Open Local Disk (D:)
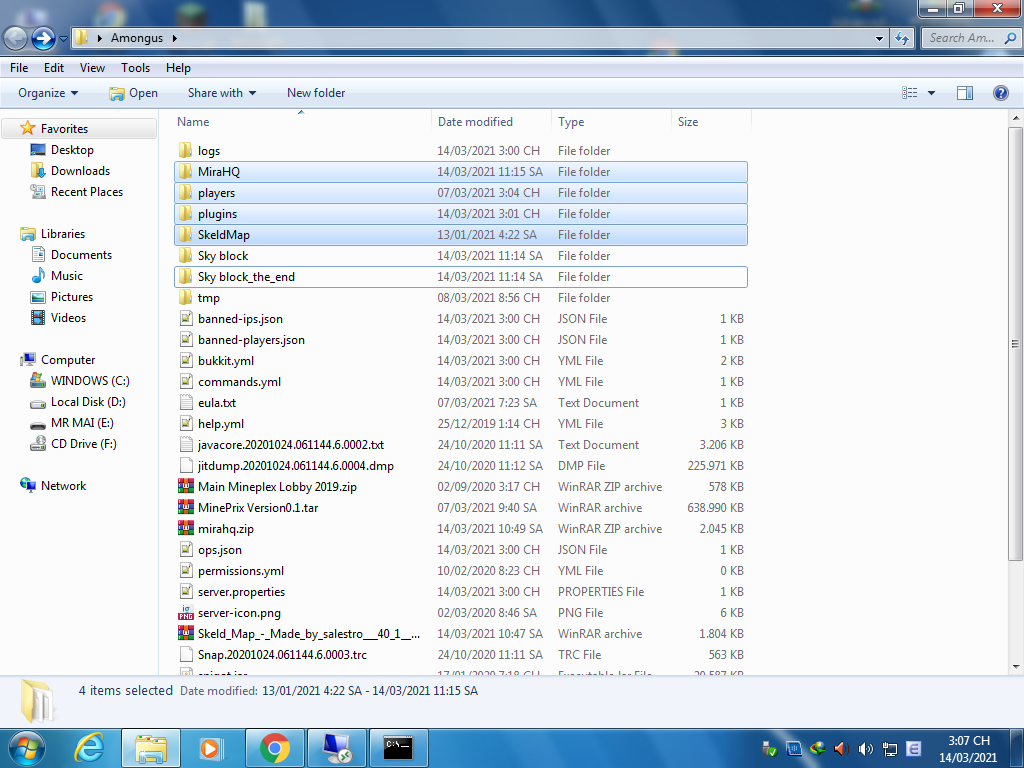1024x768 pixels. pos(88,402)
